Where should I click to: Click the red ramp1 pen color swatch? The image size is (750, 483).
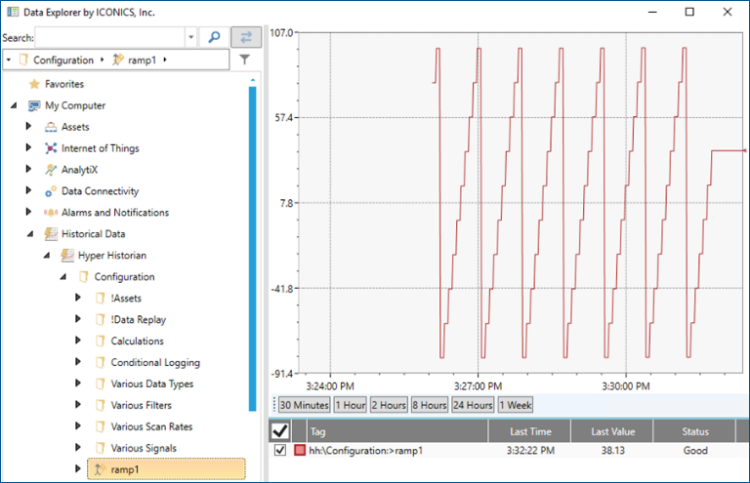click(299, 451)
